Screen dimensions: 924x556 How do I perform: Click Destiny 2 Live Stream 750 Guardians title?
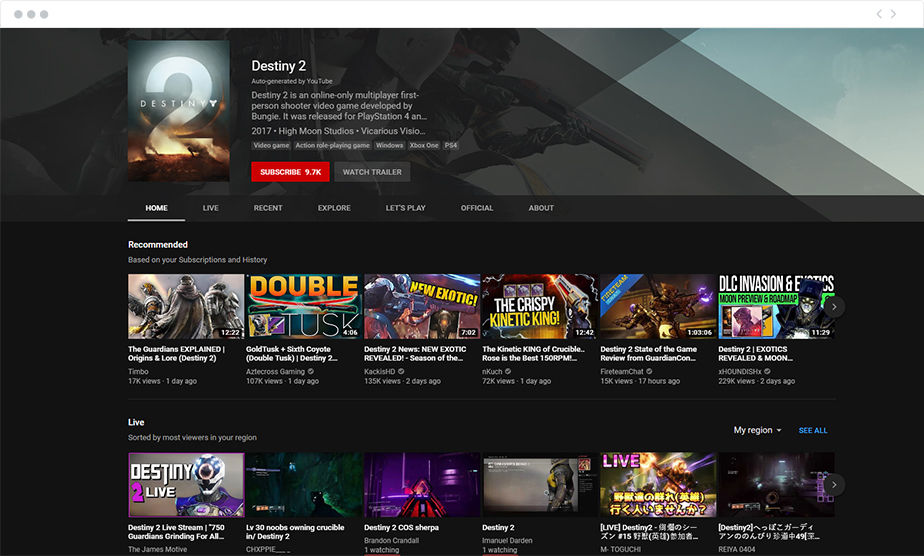pyautogui.click(x=176, y=532)
